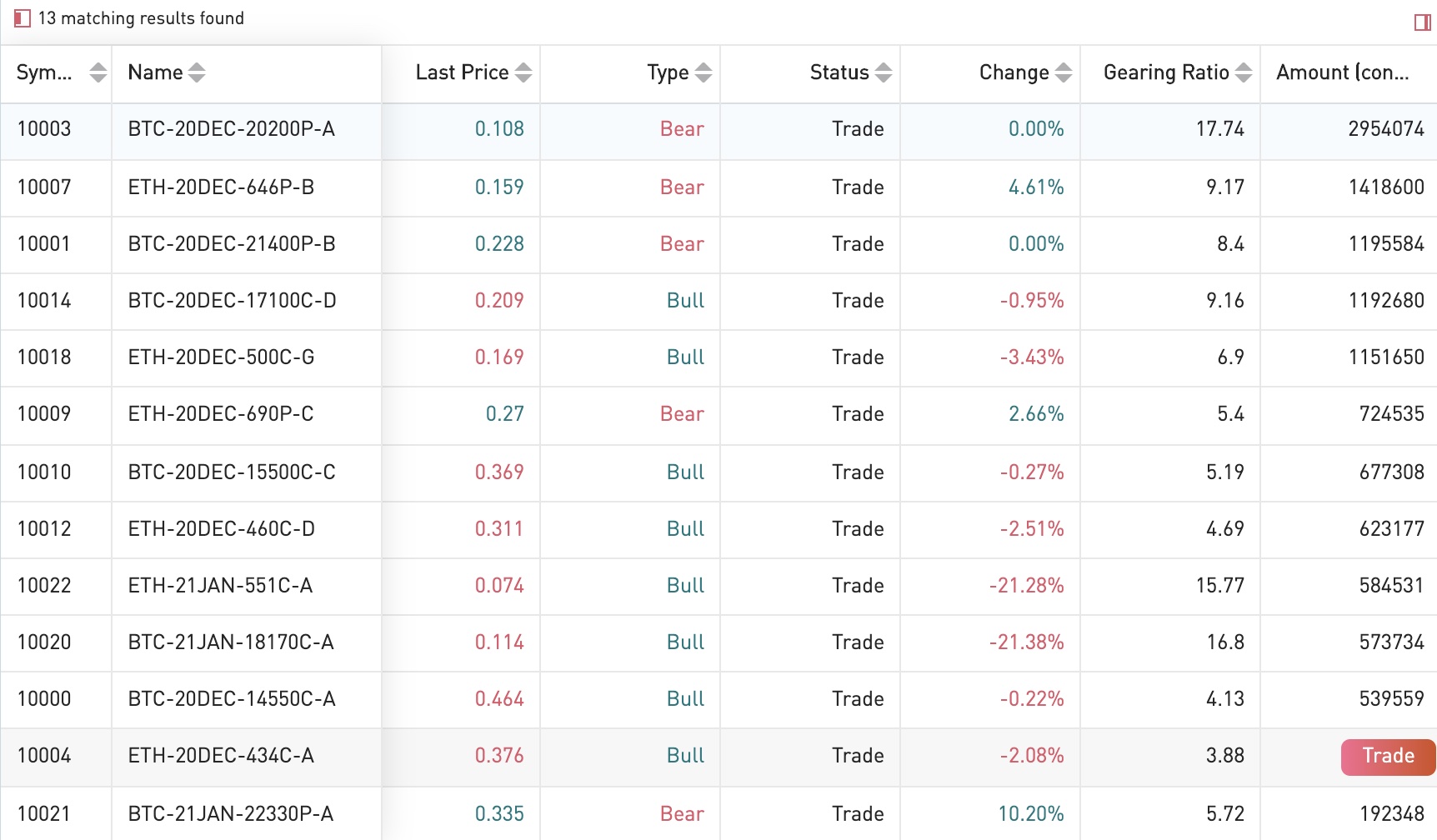Sort by Last Price arrows
Viewport: 1437px width, 840px height.
(x=523, y=72)
